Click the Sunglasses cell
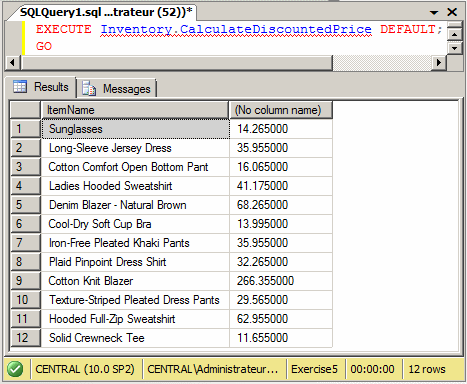The width and height of the screenshot is (467, 384). (135, 129)
